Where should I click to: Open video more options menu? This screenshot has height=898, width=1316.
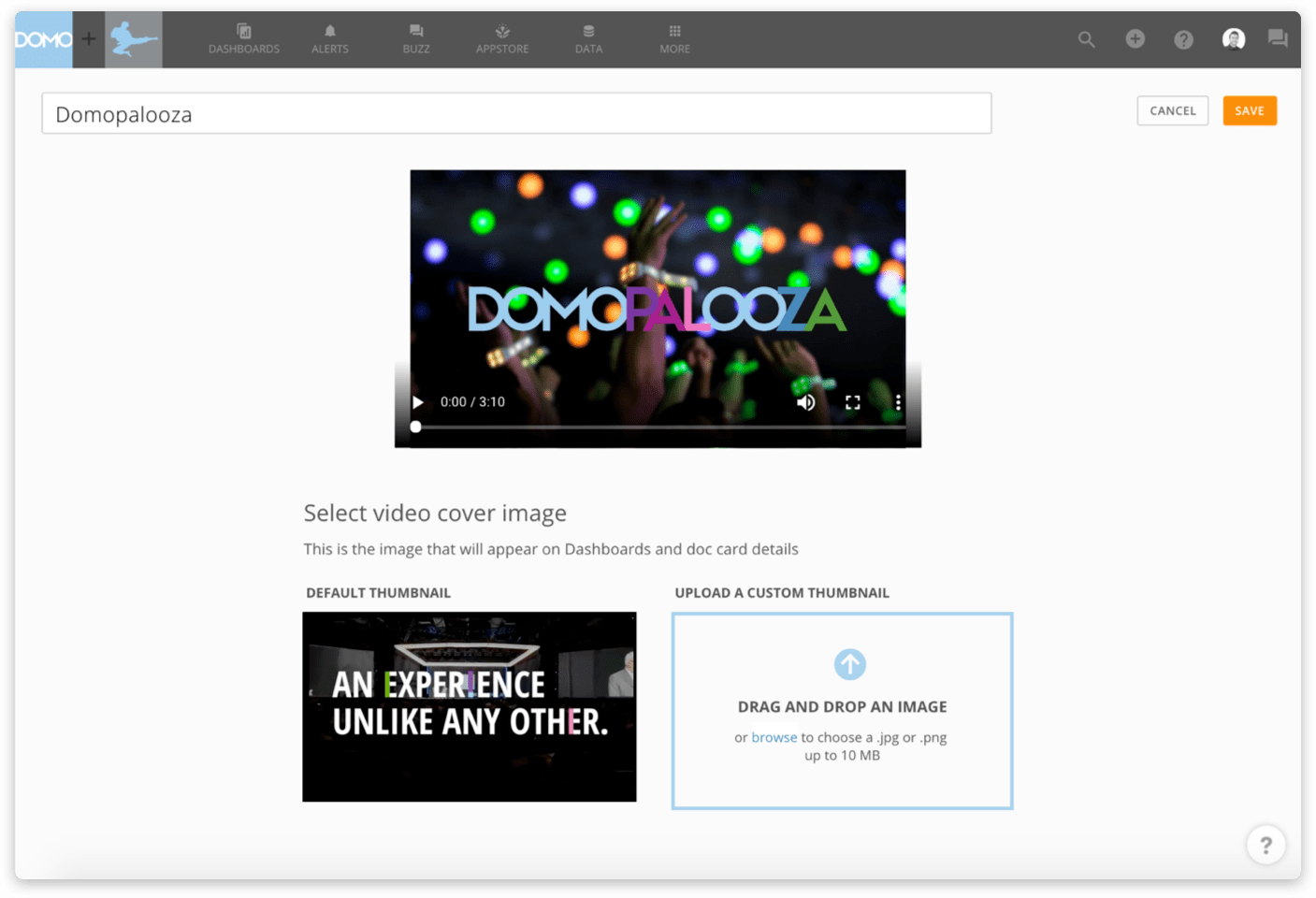pos(898,402)
